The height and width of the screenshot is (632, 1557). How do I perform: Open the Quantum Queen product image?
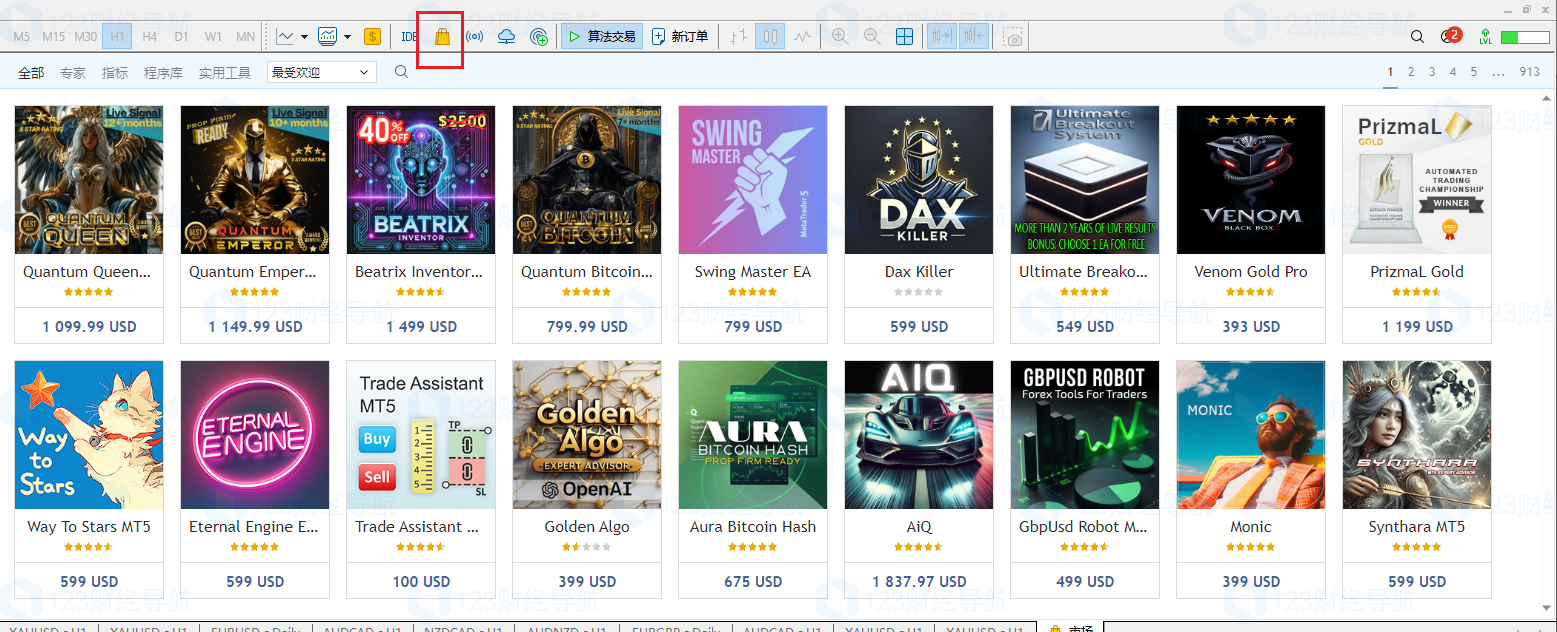(x=89, y=180)
